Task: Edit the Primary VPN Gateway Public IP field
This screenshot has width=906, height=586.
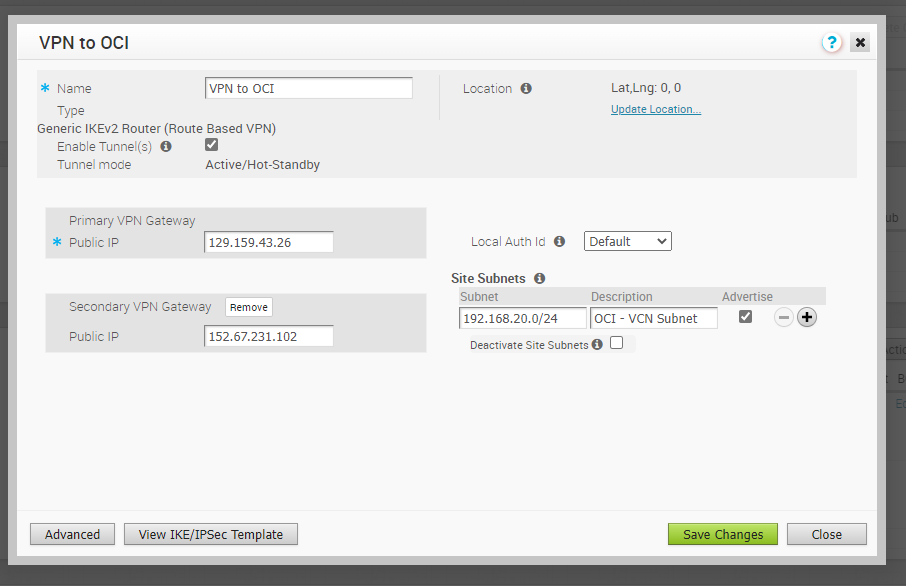Action: click(x=269, y=242)
